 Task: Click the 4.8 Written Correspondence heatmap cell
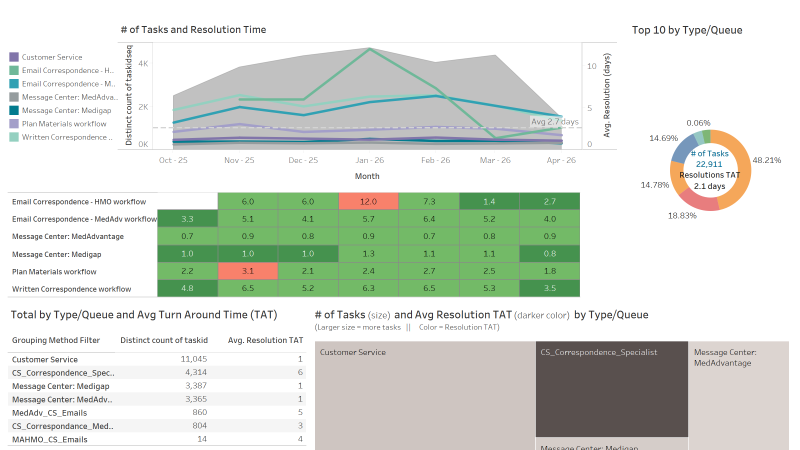click(x=187, y=288)
